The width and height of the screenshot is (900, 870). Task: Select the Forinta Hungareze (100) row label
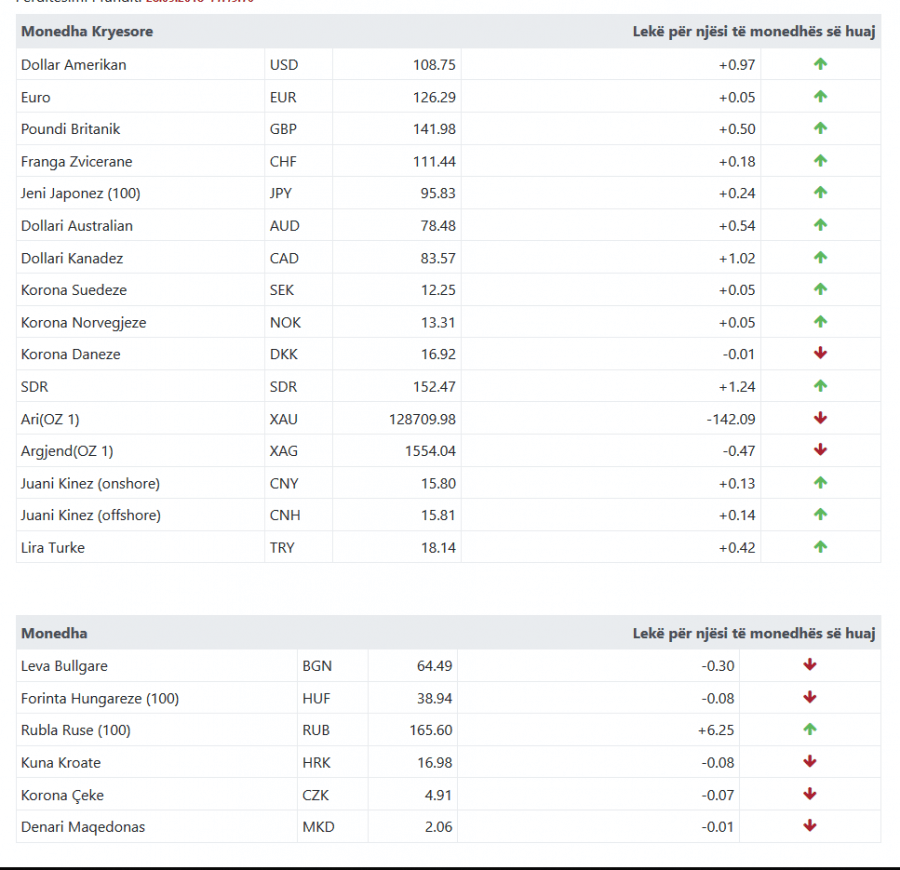pos(100,698)
